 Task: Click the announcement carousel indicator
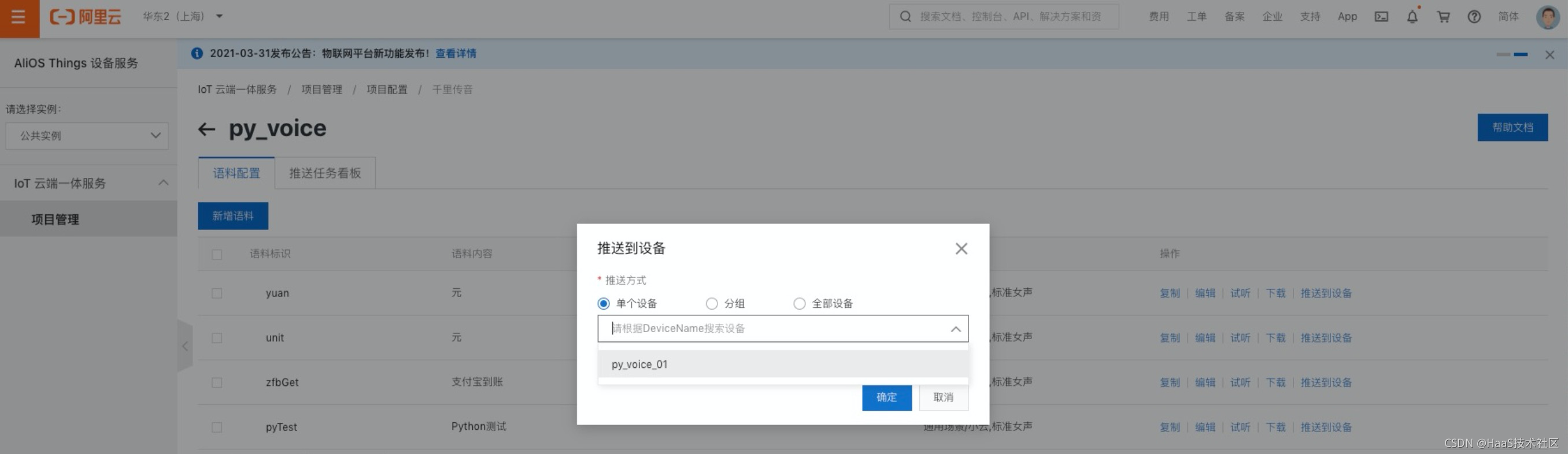click(1512, 55)
